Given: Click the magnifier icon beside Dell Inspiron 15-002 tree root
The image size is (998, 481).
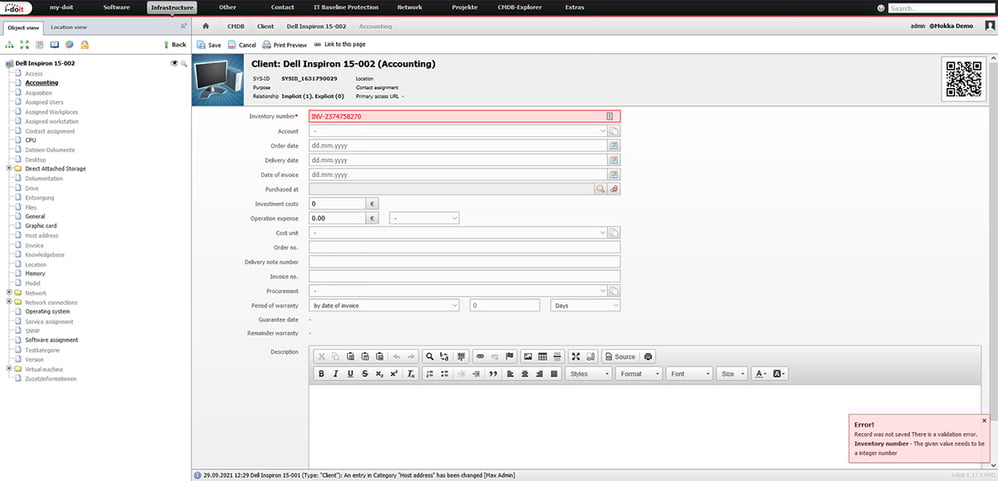Looking at the screenshot, I should tap(184, 64).
